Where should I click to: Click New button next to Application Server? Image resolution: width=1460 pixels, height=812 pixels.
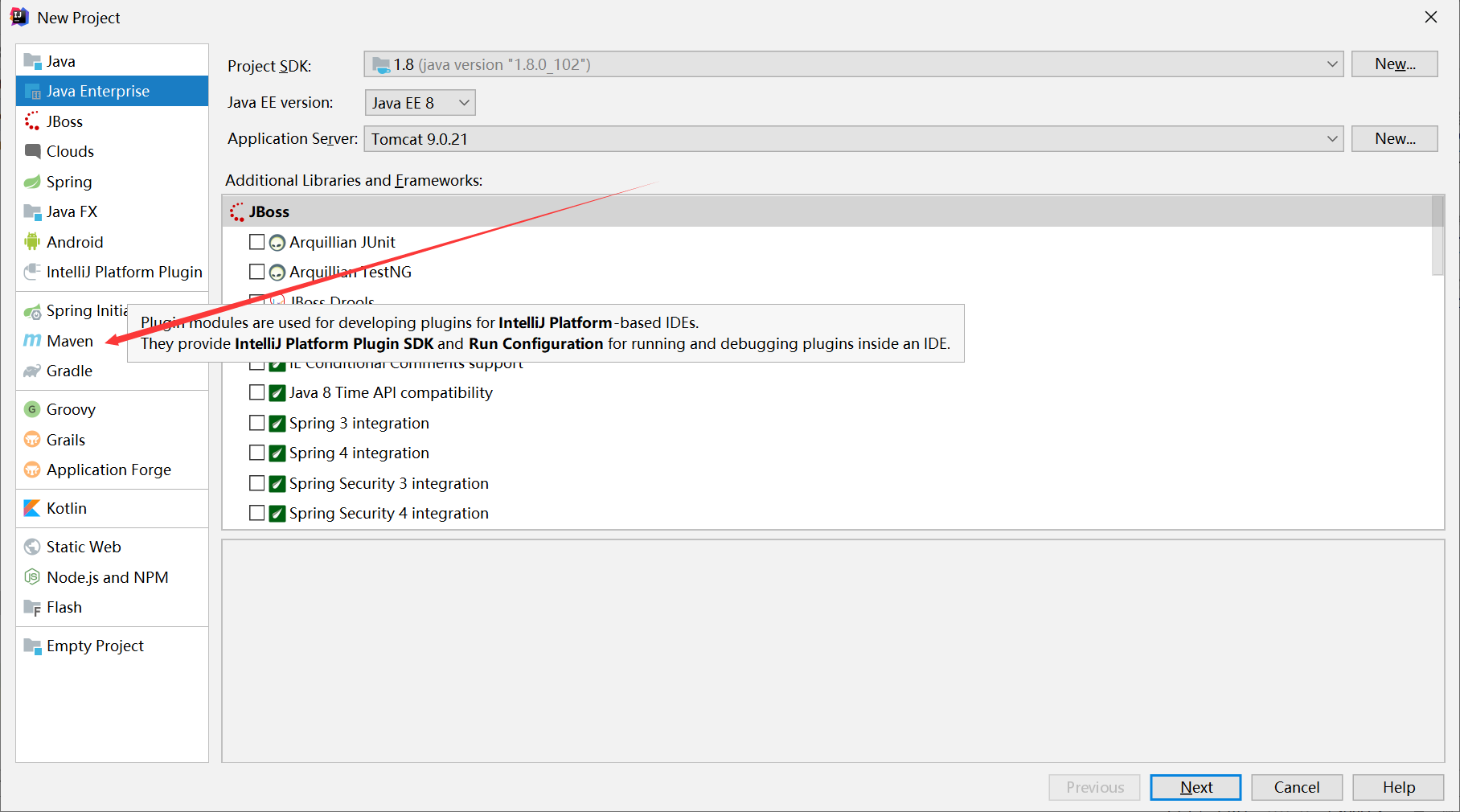coord(1395,139)
